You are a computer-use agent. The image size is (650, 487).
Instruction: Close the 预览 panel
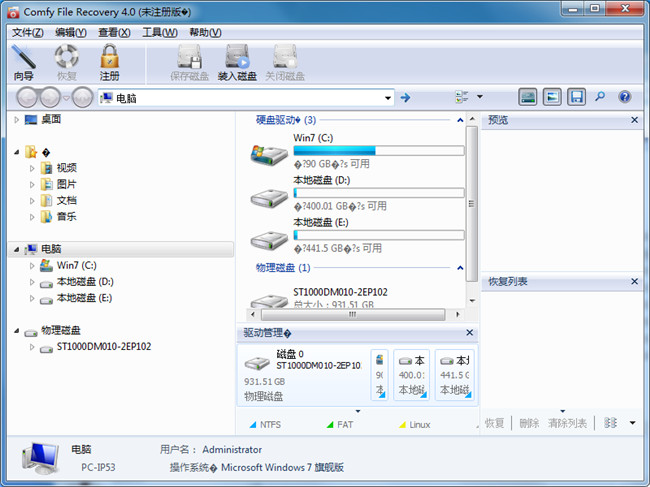(634, 120)
